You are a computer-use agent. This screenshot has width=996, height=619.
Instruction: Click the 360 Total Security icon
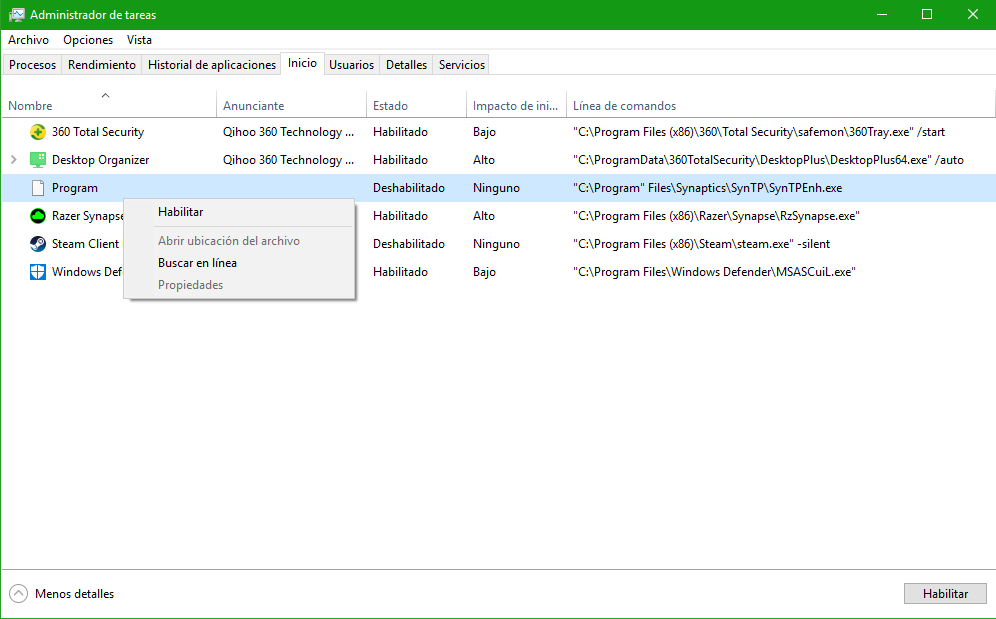pyautogui.click(x=38, y=132)
